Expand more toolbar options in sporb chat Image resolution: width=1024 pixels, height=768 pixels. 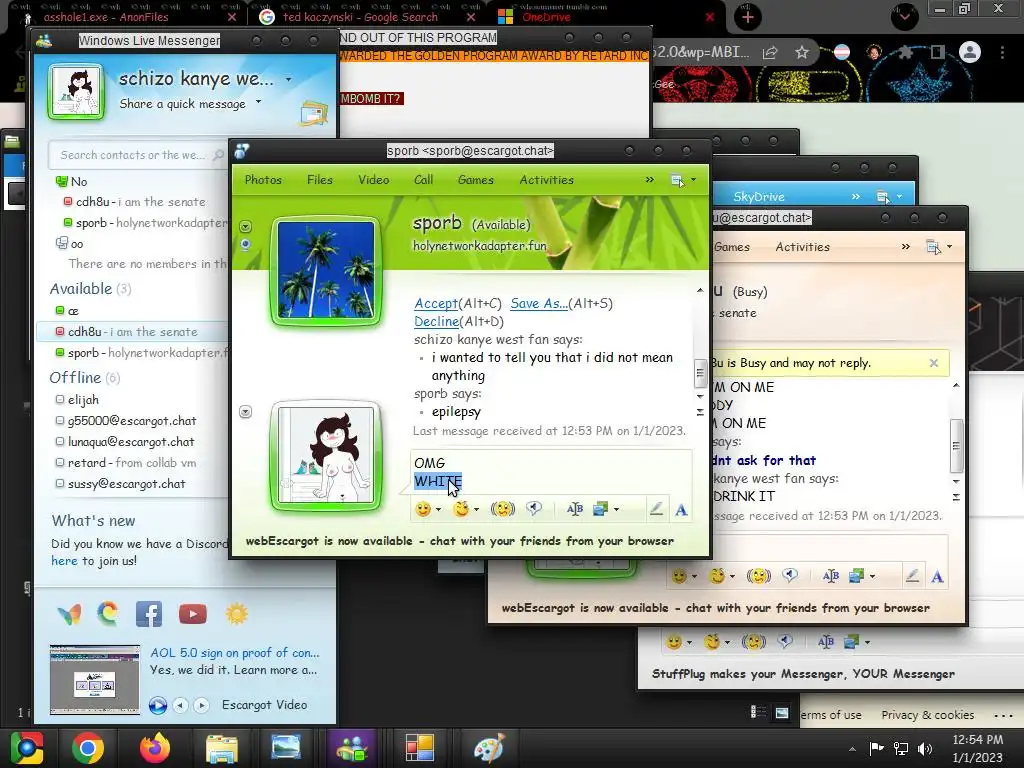tap(650, 180)
